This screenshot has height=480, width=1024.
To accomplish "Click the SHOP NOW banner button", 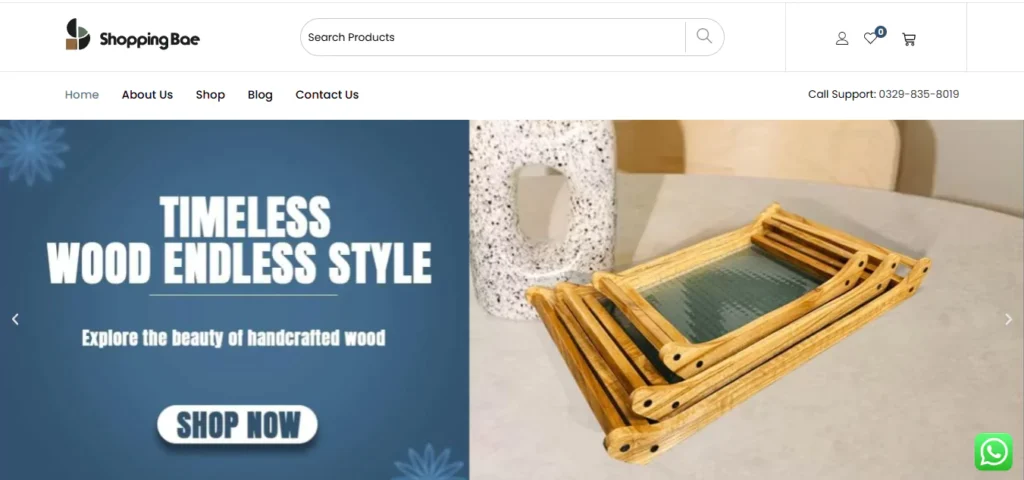I will click(237, 424).
